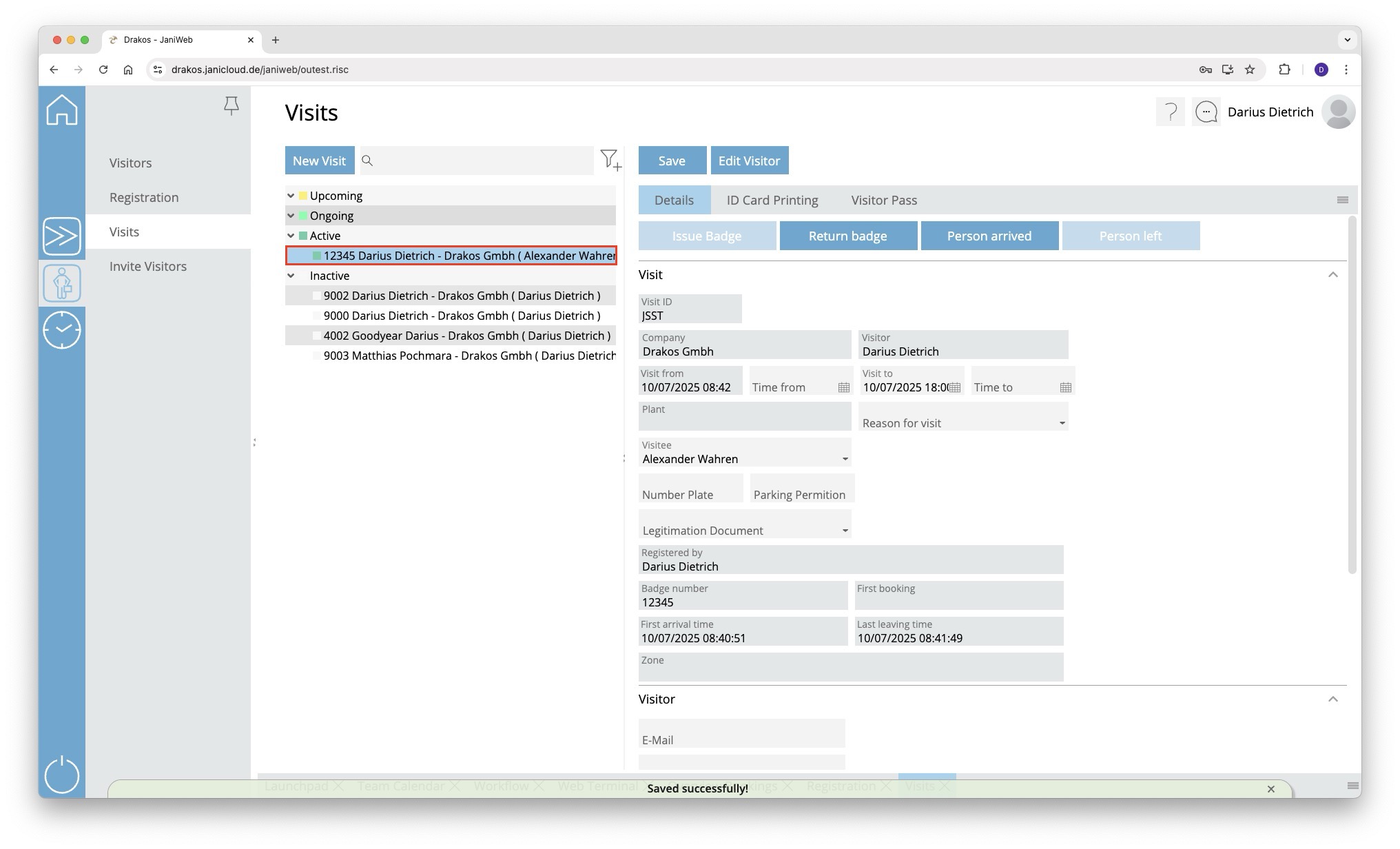1400x849 pixels.
Task: Collapse the Upcoming visits group
Action: [x=291, y=196]
